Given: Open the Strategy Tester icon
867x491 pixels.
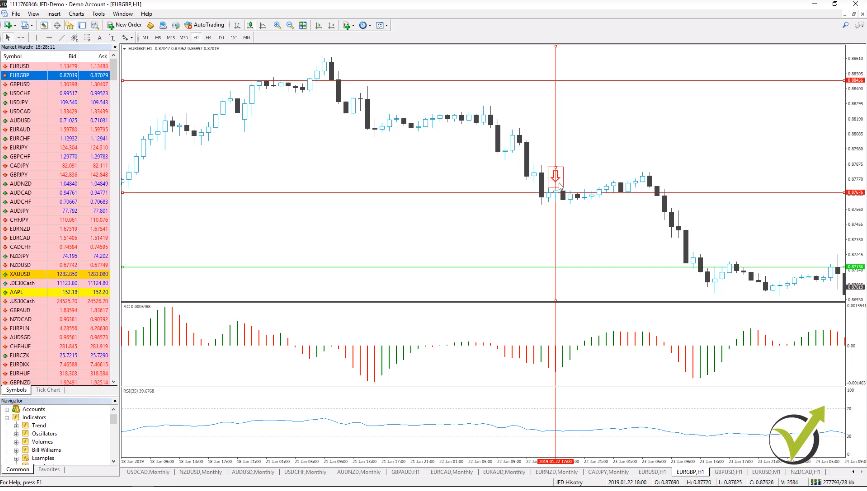Looking at the screenshot, I should click(x=95, y=25).
